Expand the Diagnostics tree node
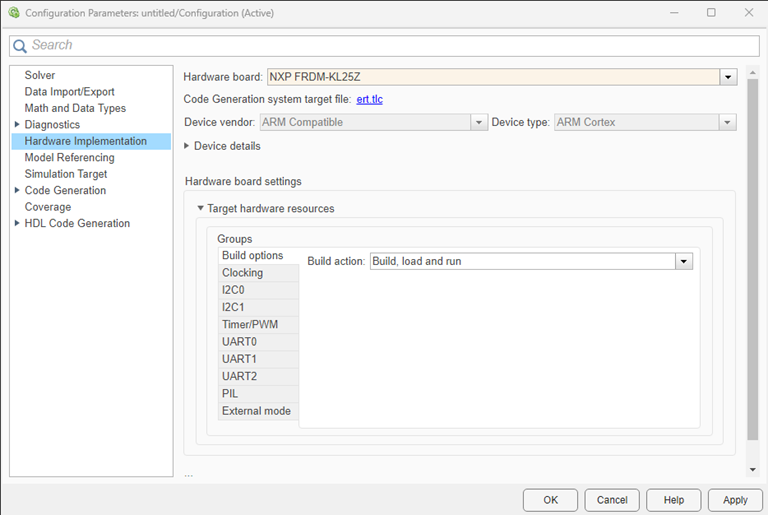 tap(17, 125)
